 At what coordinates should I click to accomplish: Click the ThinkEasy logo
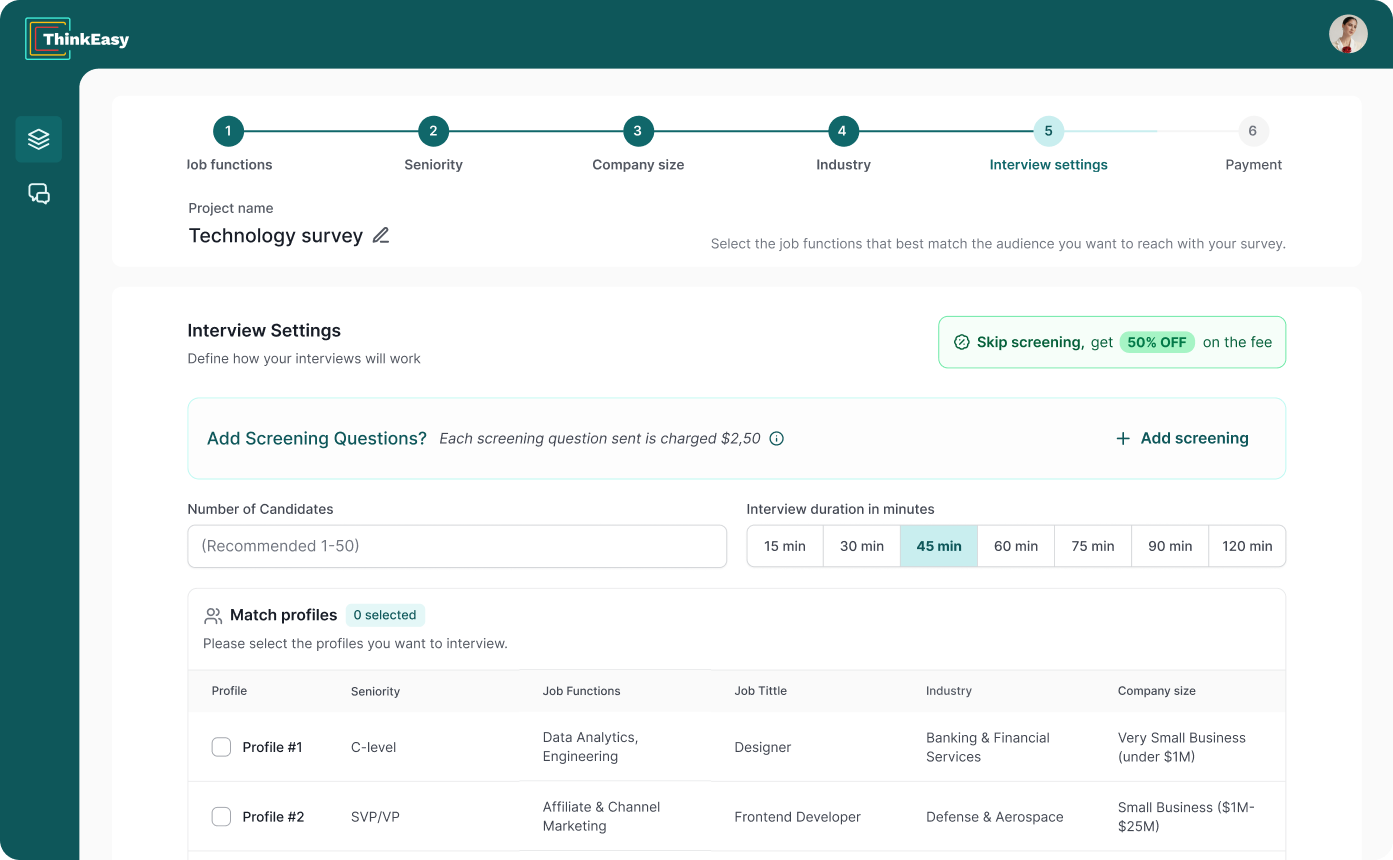click(77, 39)
